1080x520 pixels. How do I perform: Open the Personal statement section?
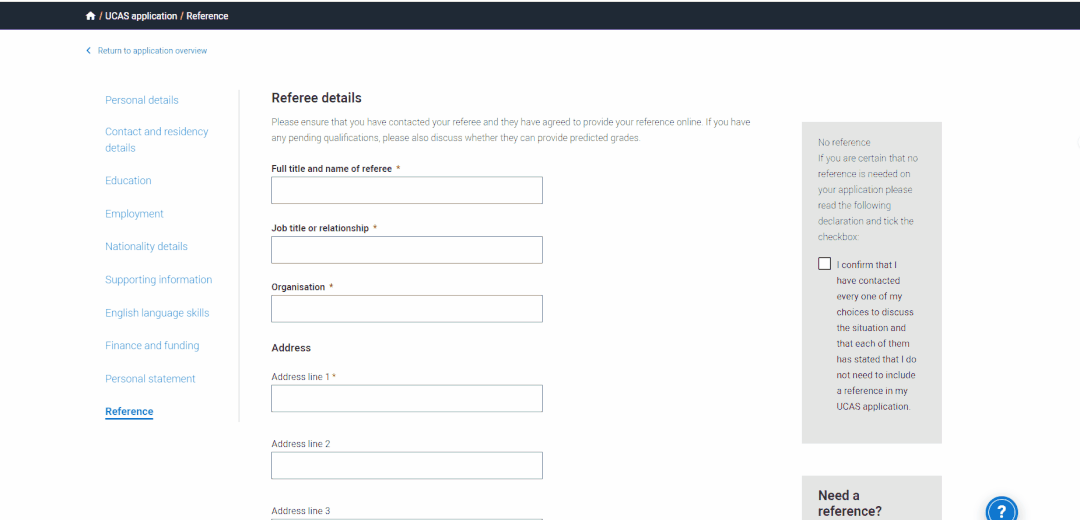[150, 379]
